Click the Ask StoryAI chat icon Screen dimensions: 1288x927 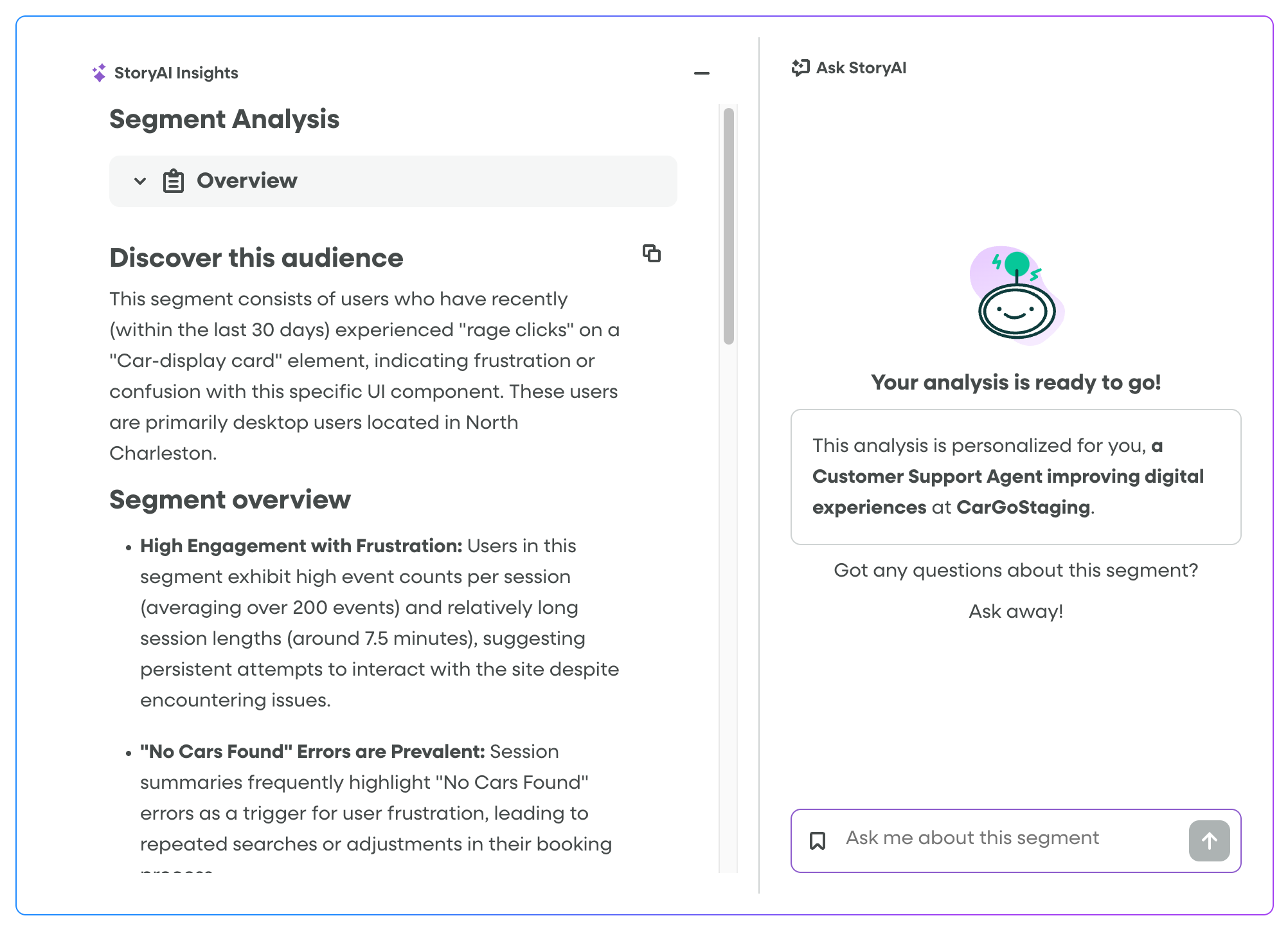[800, 67]
